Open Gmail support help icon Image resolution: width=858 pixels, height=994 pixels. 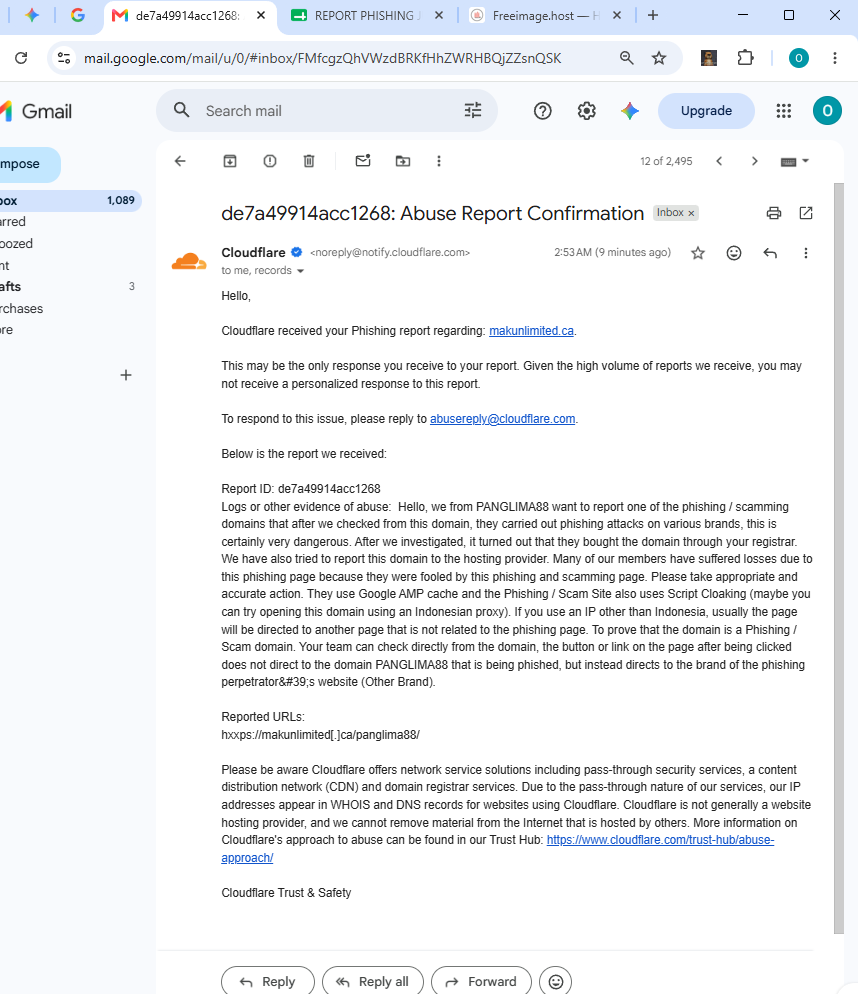tap(543, 111)
